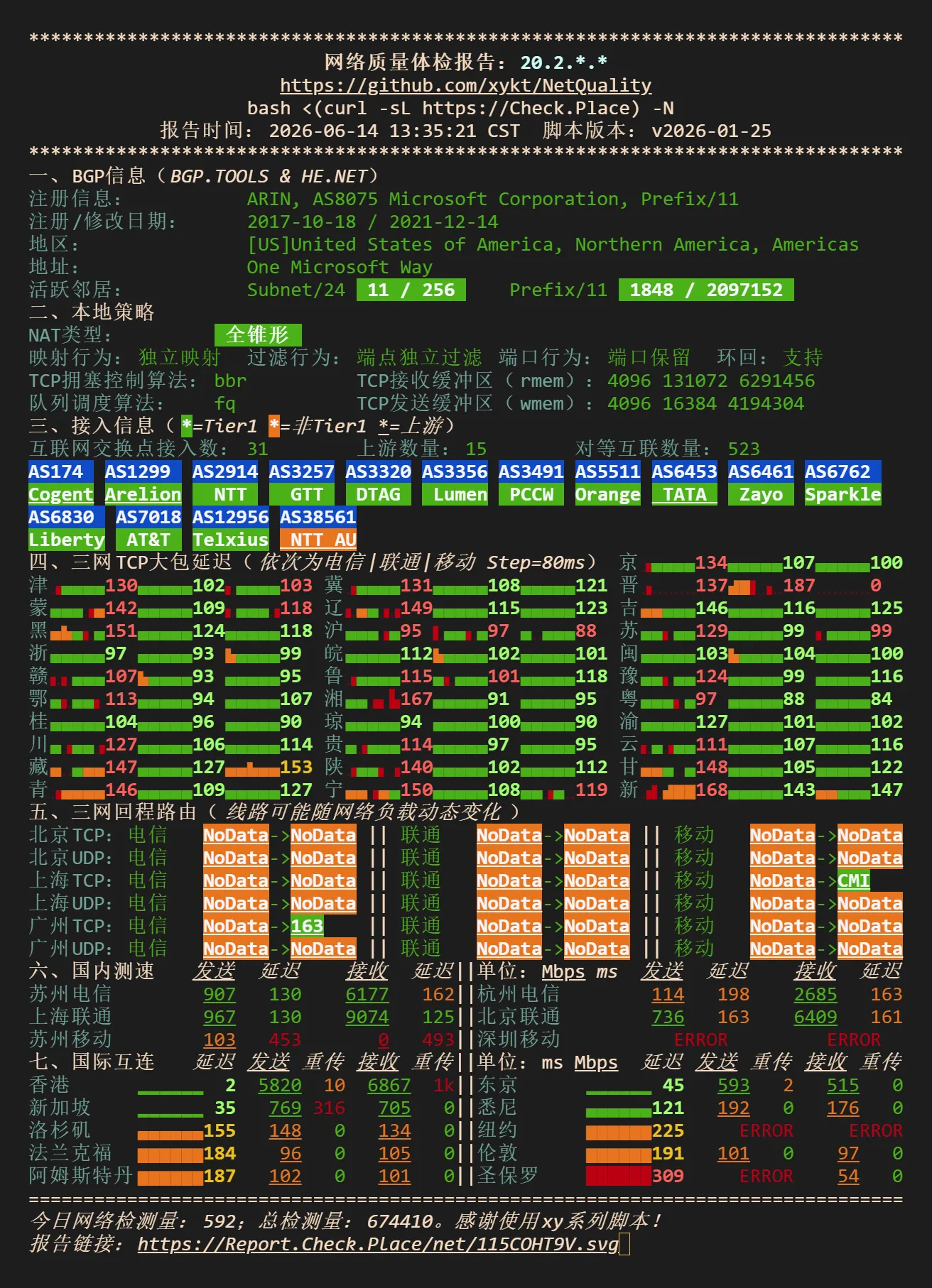Click the orange-underlined 'AS38561' badge
This screenshot has height=1288, width=932.
click(x=318, y=517)
